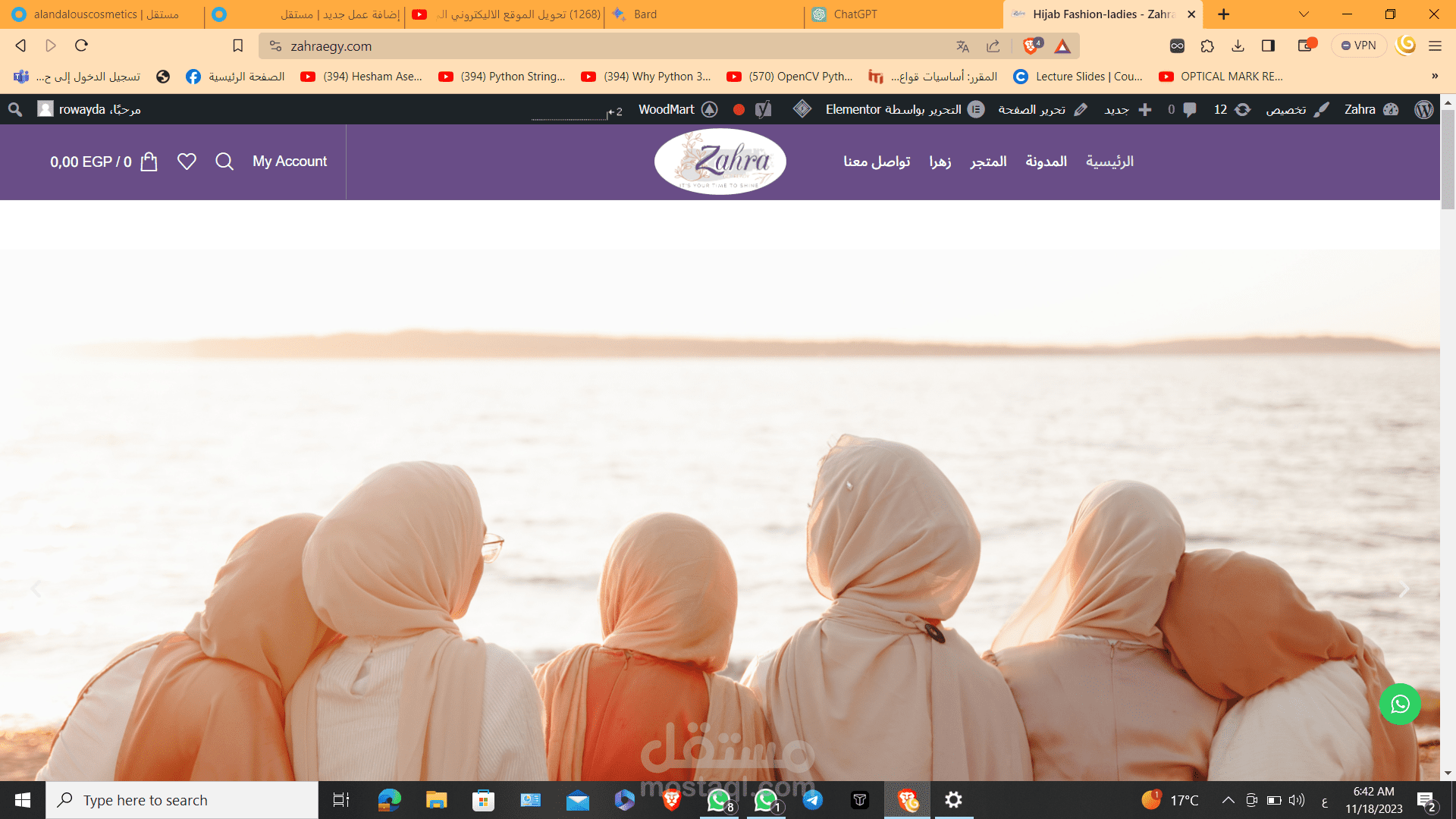The height and width of the screenshot is (819, 1456).
Task: Click the My Account link
Action: click(x=290, y=162)
